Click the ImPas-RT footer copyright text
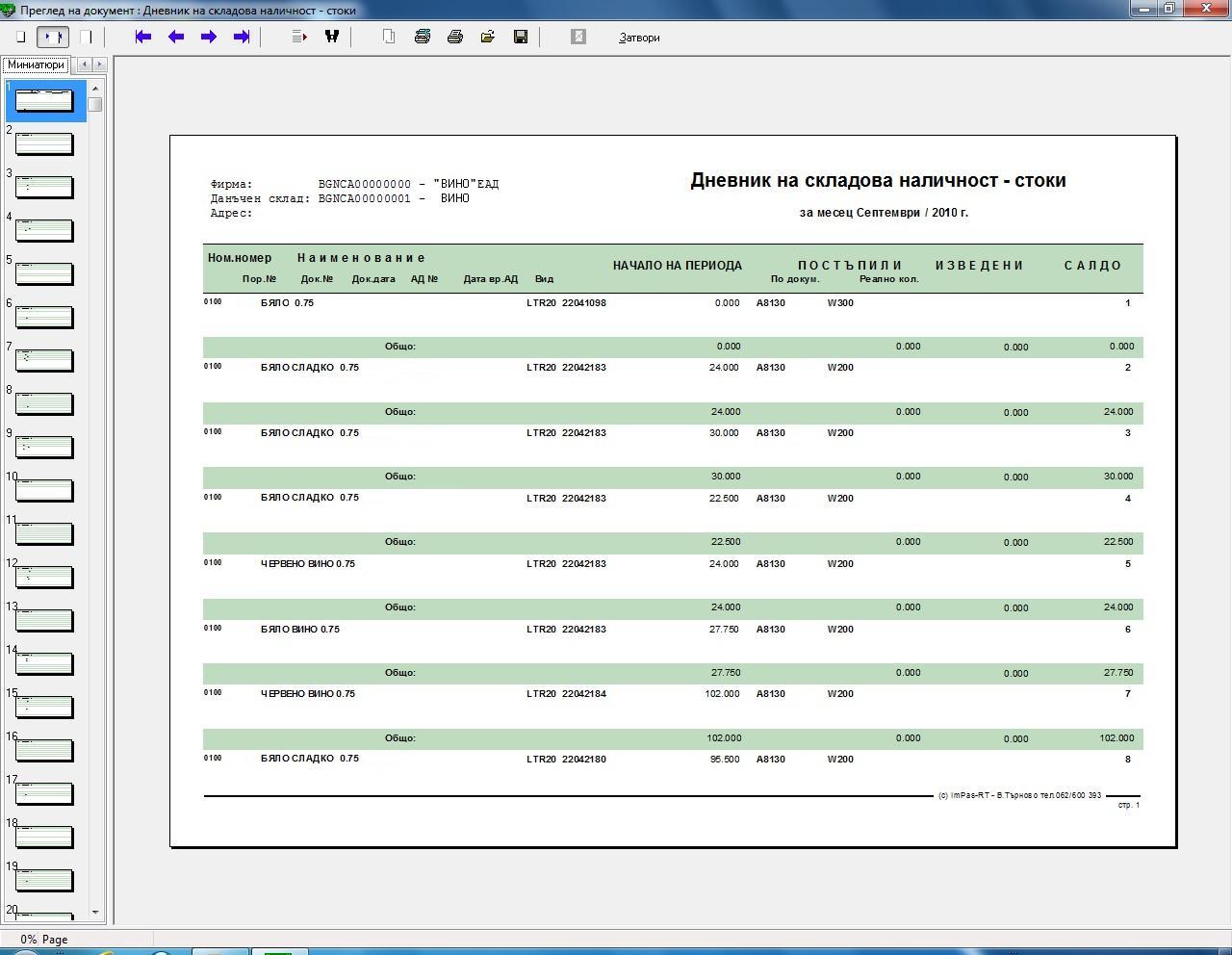 (x=1019, y=795)
